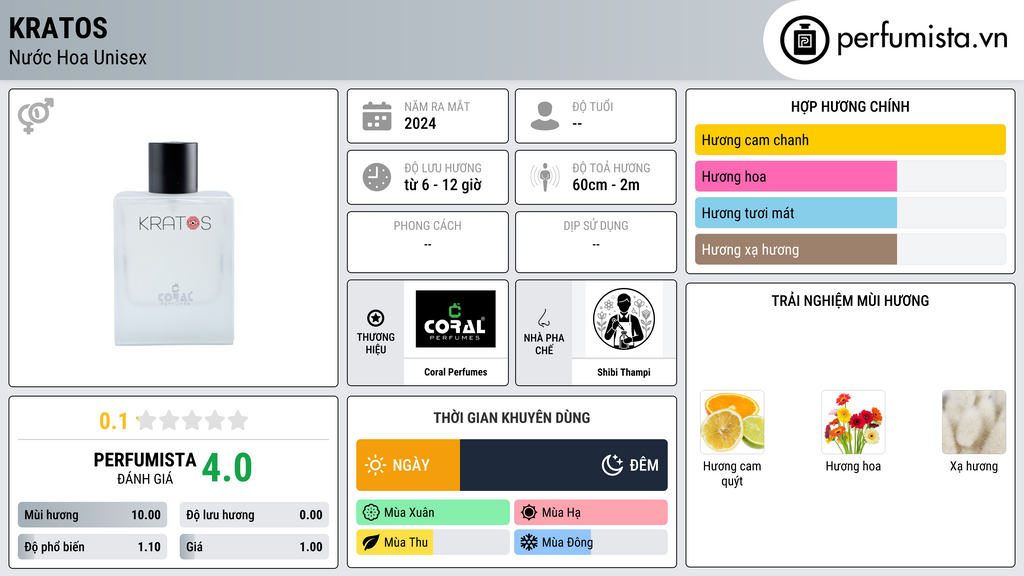The width and height of the screenshot is (1024, 576).
Task: Click the green Mùa Xuân season bar
Action: [x=433, y=513]
